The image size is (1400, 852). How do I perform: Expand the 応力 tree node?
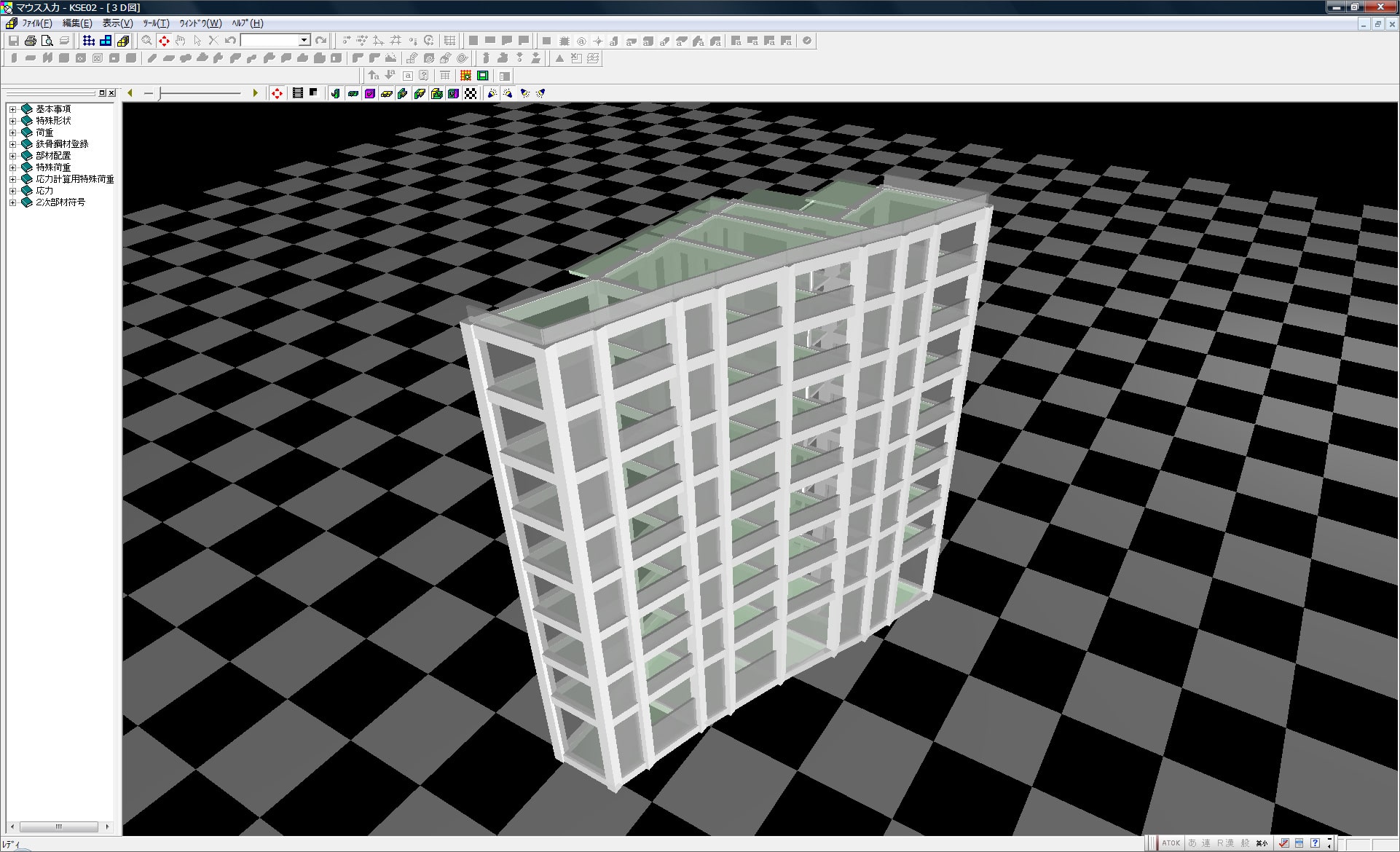coord(12,191)
